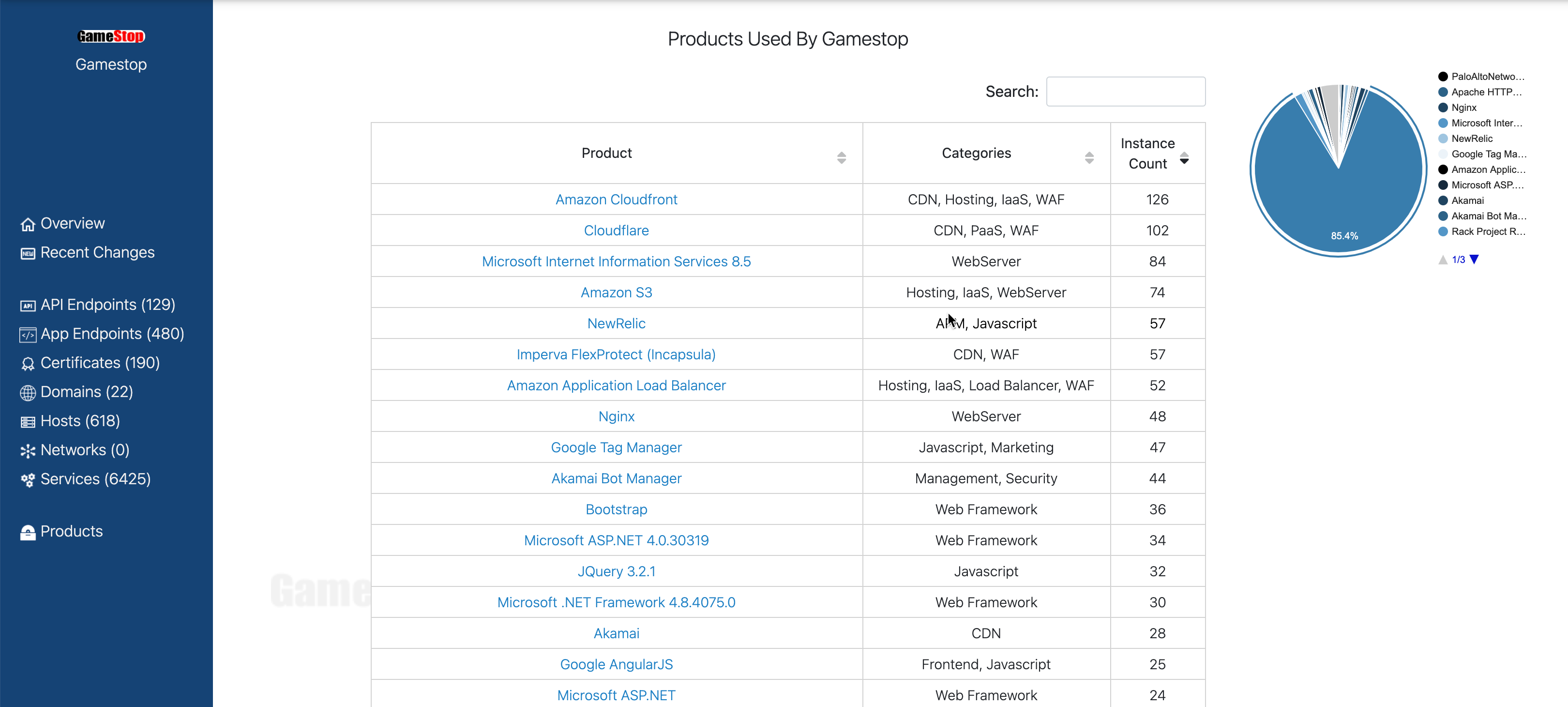Toggle Amazon Applic… legend swatch
Viewport: 1568px width, 707px height.
pos(1443,170)
